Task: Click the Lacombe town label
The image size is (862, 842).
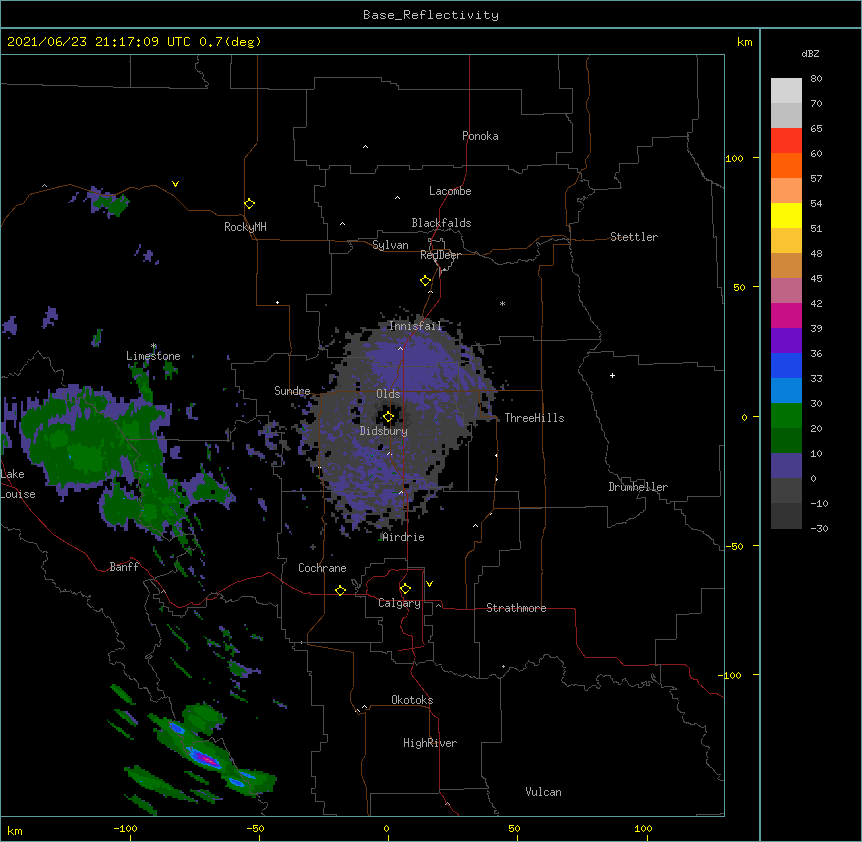Action: coord(450,191)
